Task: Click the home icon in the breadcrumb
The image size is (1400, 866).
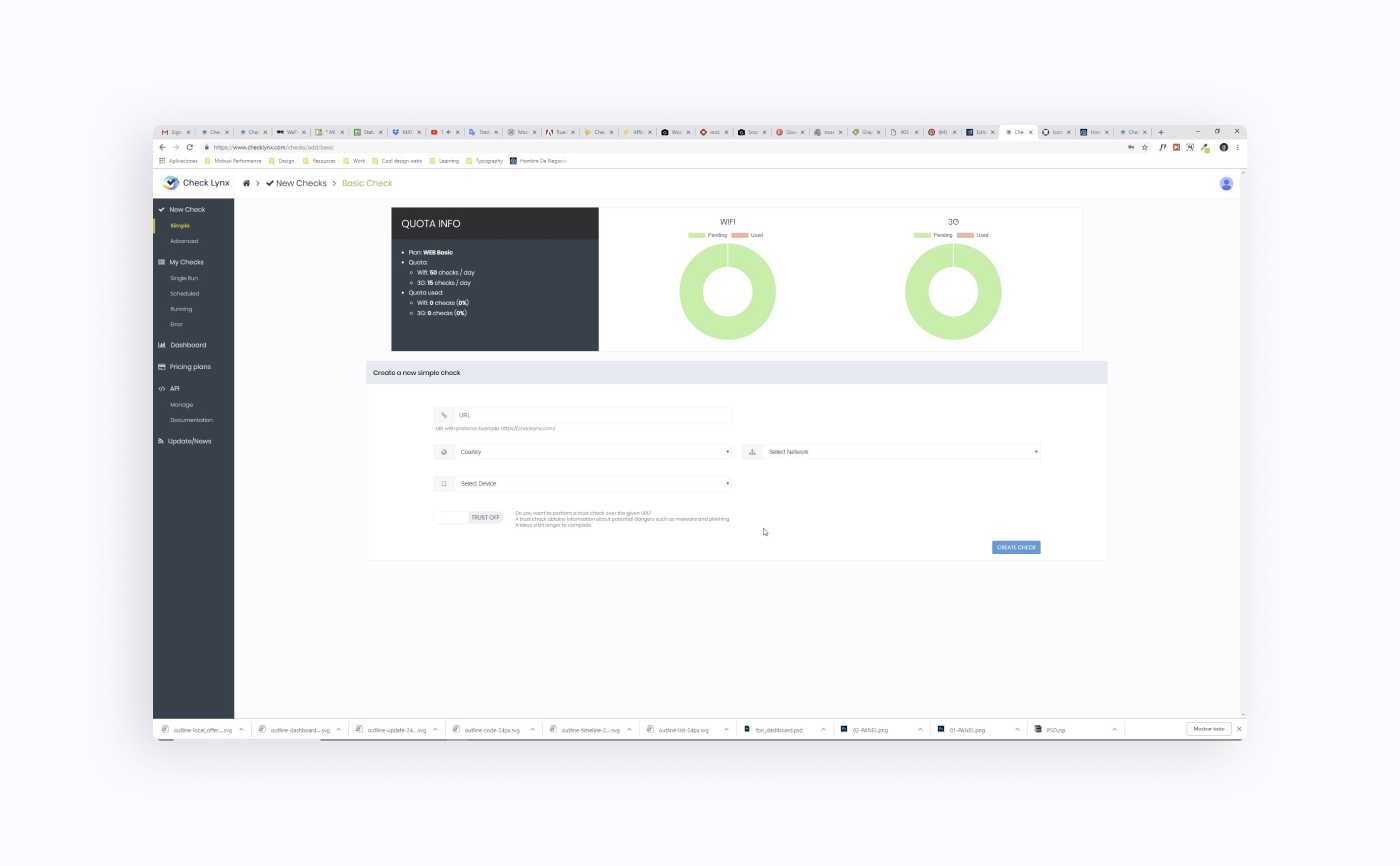Action: (x=246, y=183)
